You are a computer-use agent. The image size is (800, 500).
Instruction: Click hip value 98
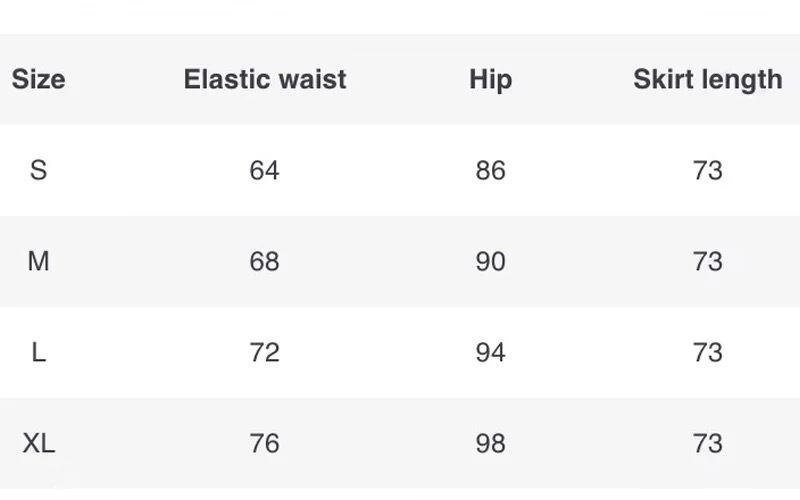point(490,443)
